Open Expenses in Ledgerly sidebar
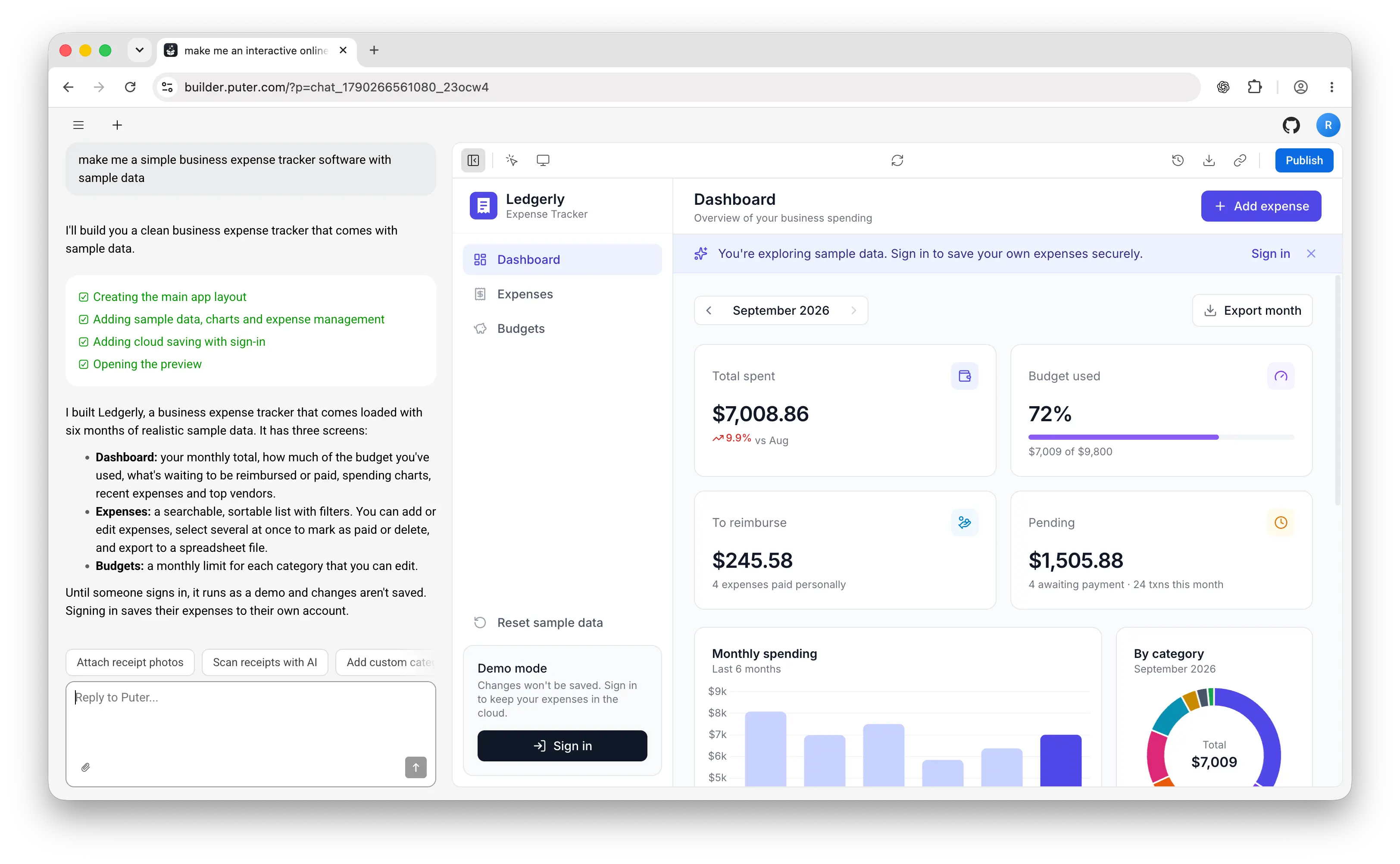Viewport: 1400px width, 864px height. coord(562,294)
